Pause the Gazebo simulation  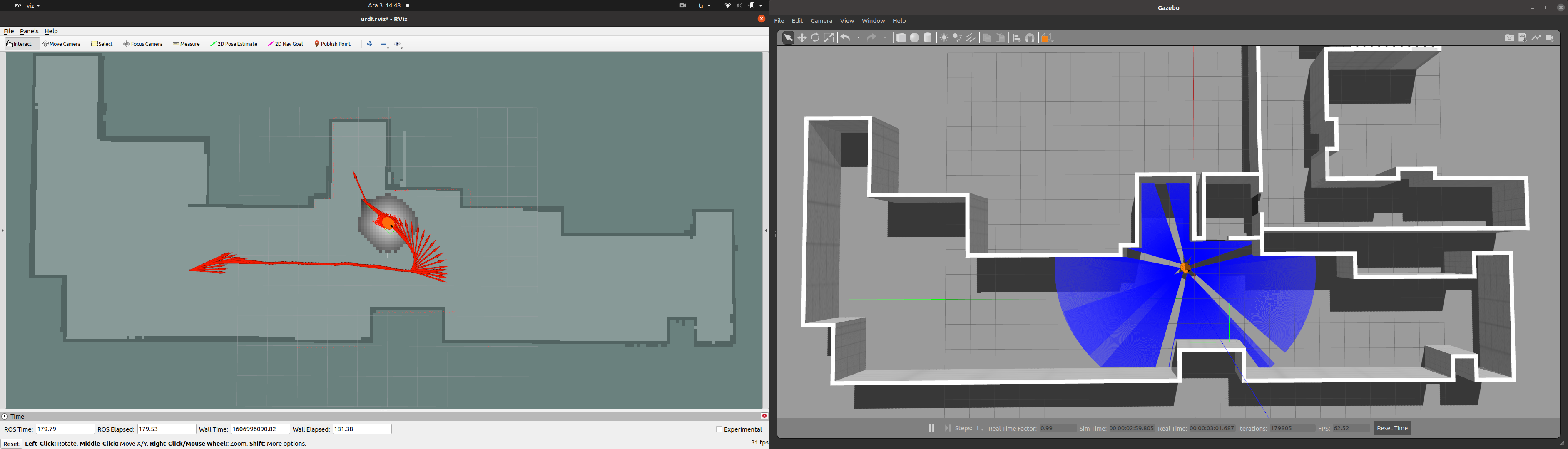[x=931, y=428]
